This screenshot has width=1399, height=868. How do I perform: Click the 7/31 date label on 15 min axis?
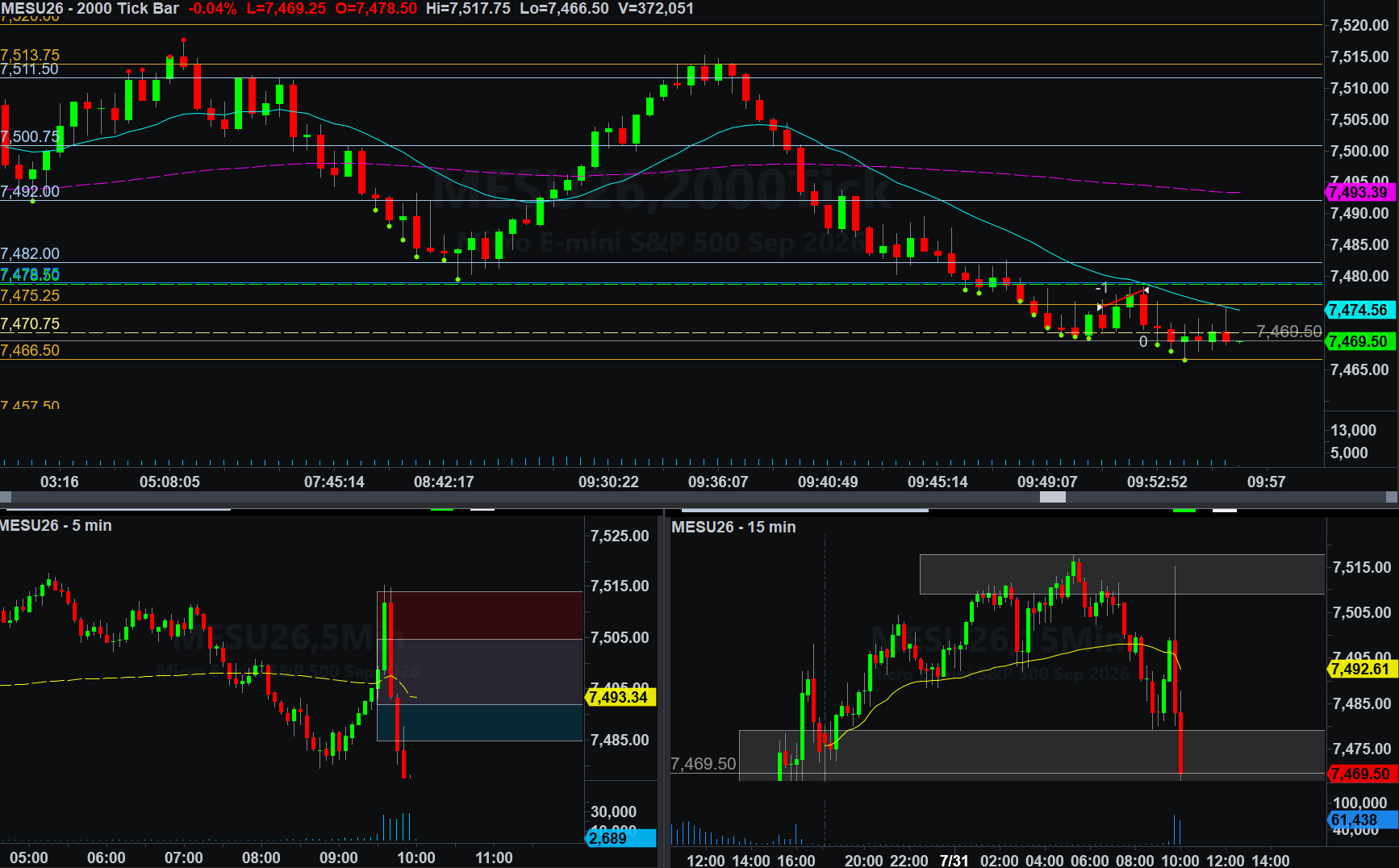click(954, 861)
